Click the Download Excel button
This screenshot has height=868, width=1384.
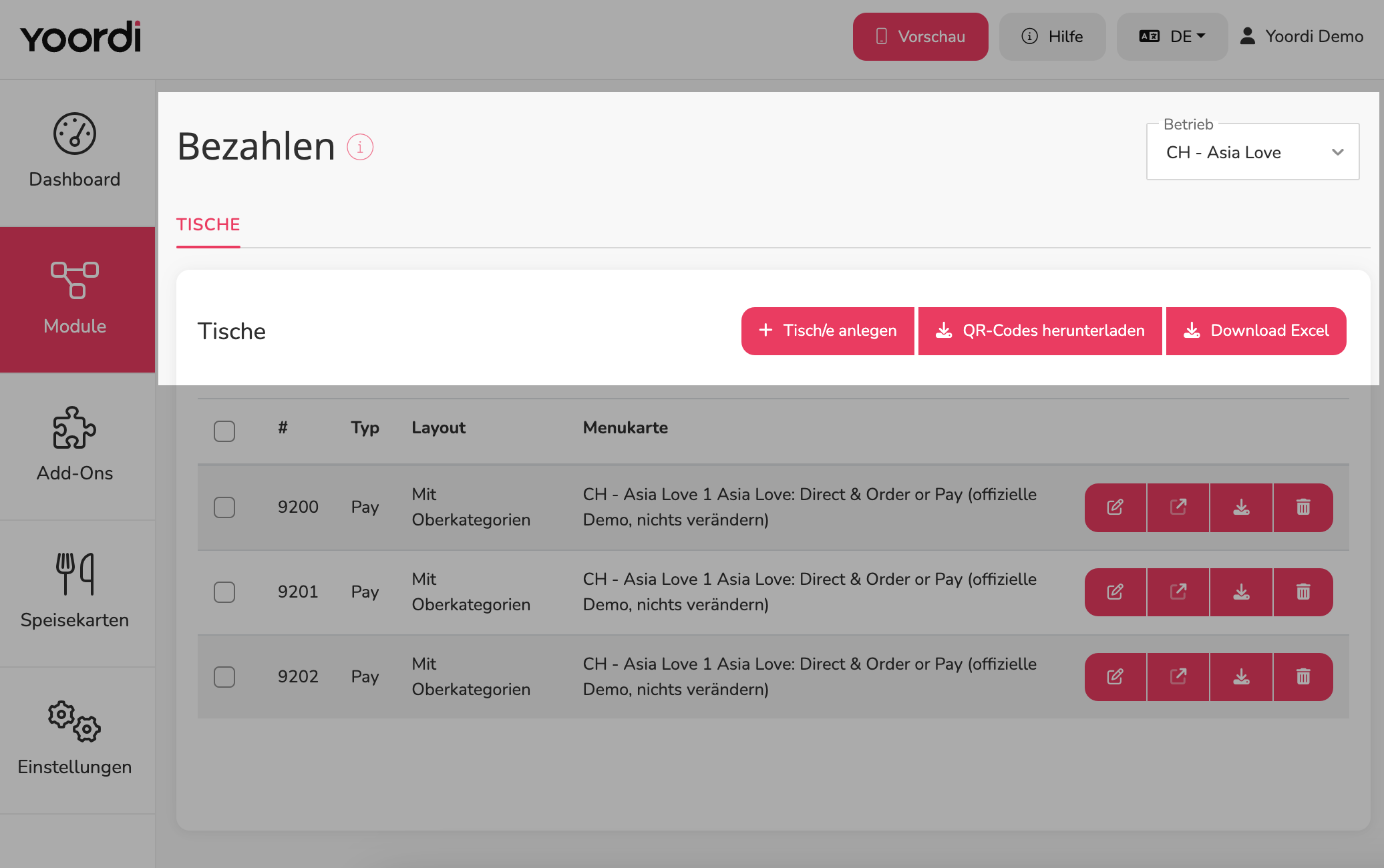point(1256,331)
